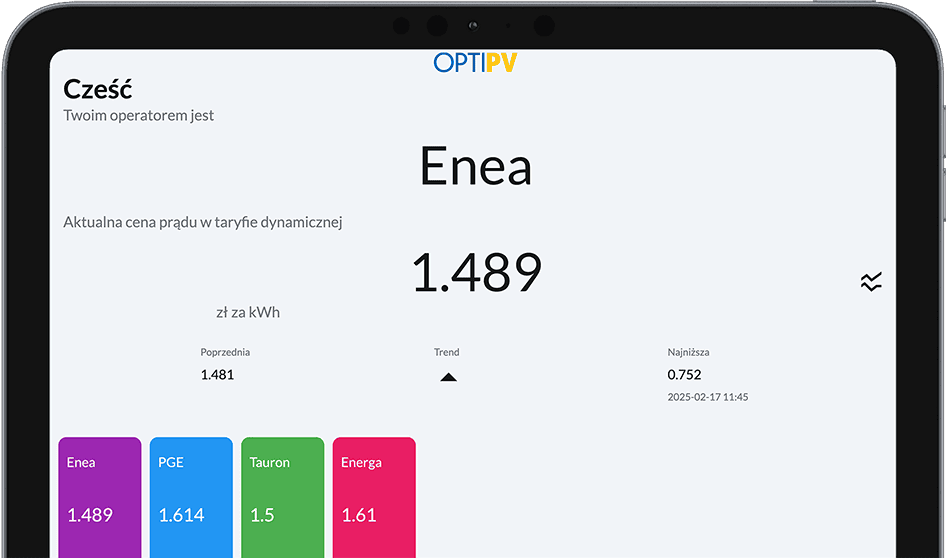Open the price chart wave icon
Image resolution: width=946 pixels, height=558 pixels.
click(871, 282)
